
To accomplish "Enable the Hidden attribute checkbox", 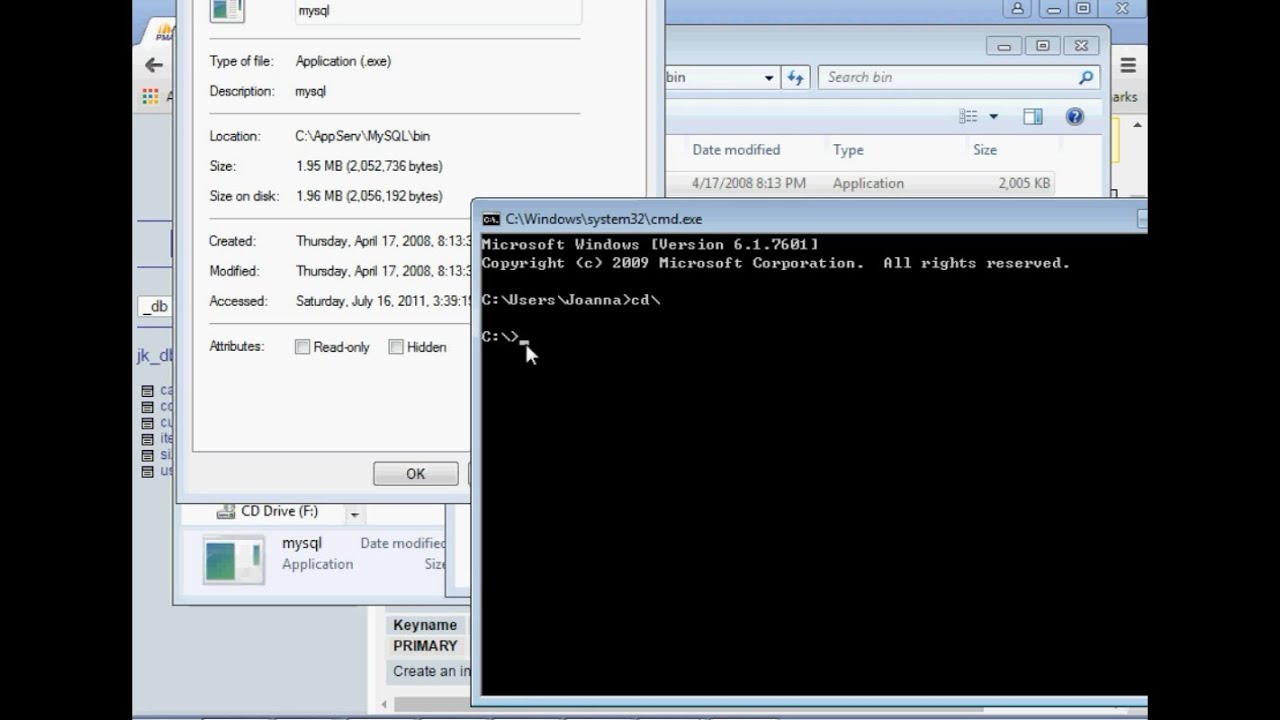I will [396, 347].
